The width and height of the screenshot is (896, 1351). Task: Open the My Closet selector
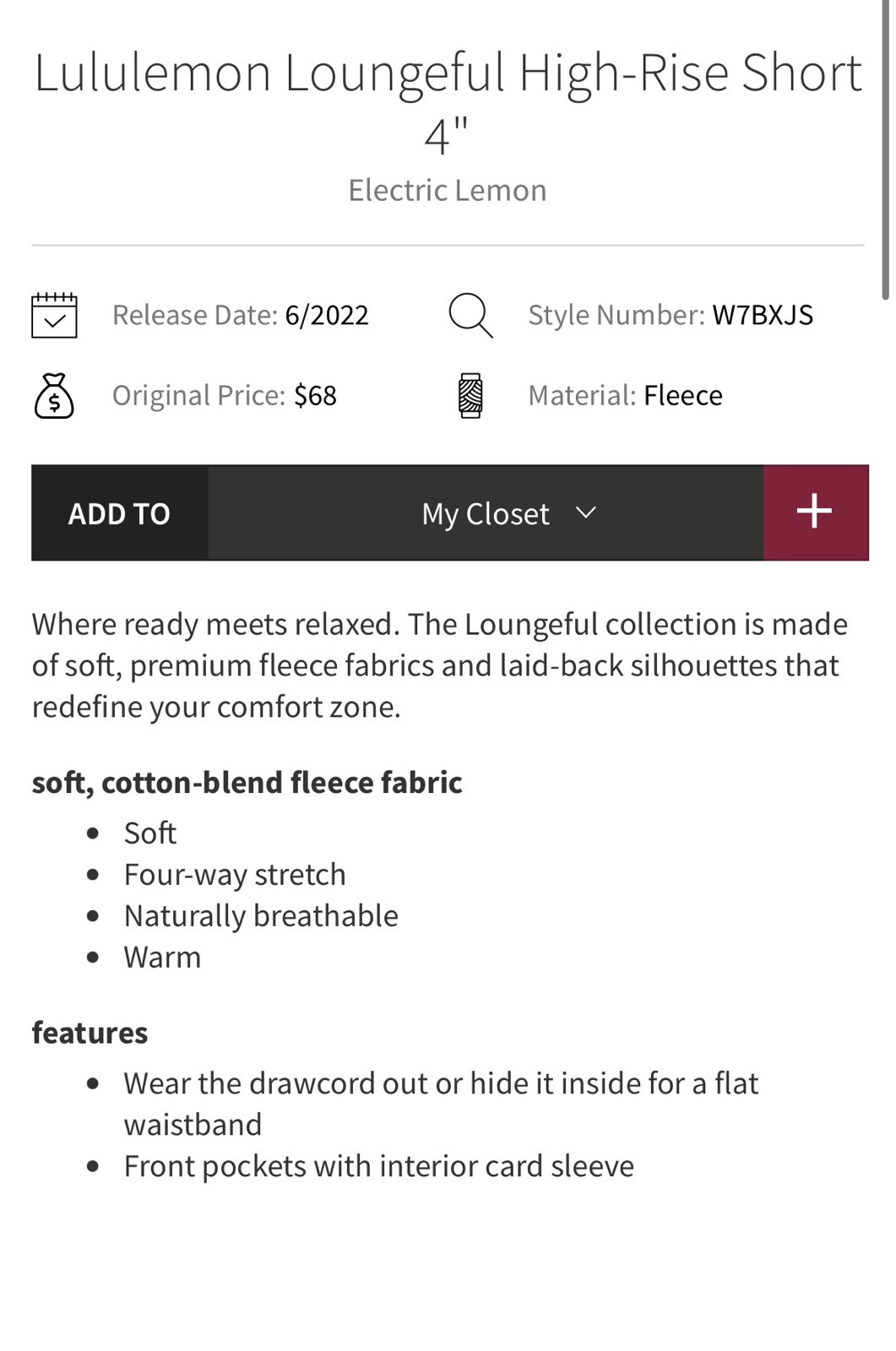click(x=486, y=513)
